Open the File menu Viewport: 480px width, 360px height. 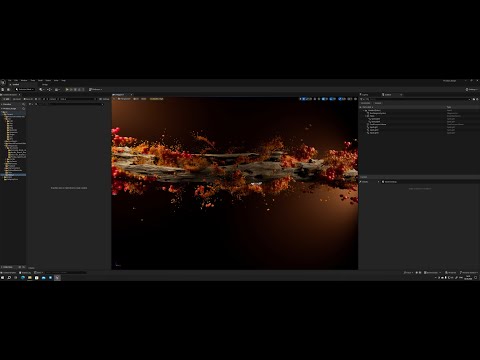point(10,80)
